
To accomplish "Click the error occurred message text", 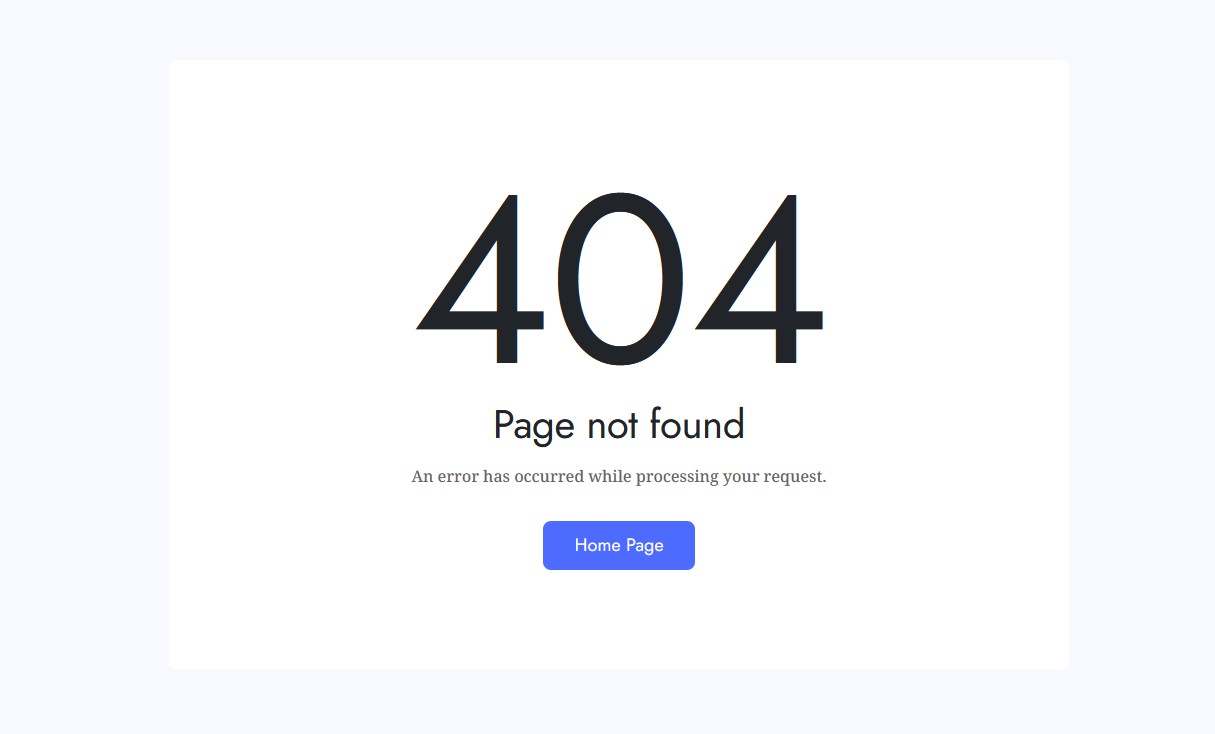I will click(x=619, y=477).
